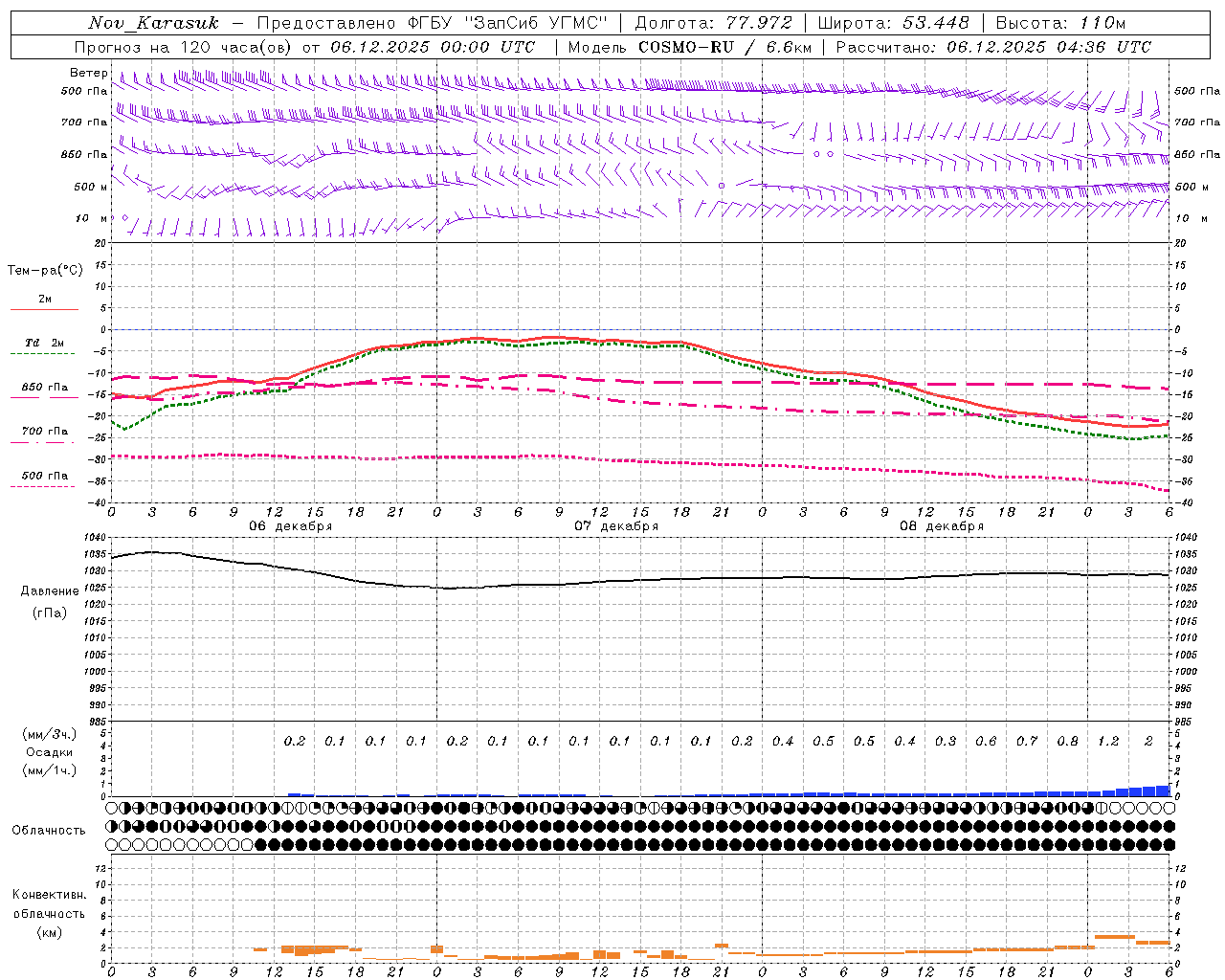The image size is (1225, 980).
Task: Select the model name 'COSMO-RU / 6.6км'
Action: pos(725,47)
